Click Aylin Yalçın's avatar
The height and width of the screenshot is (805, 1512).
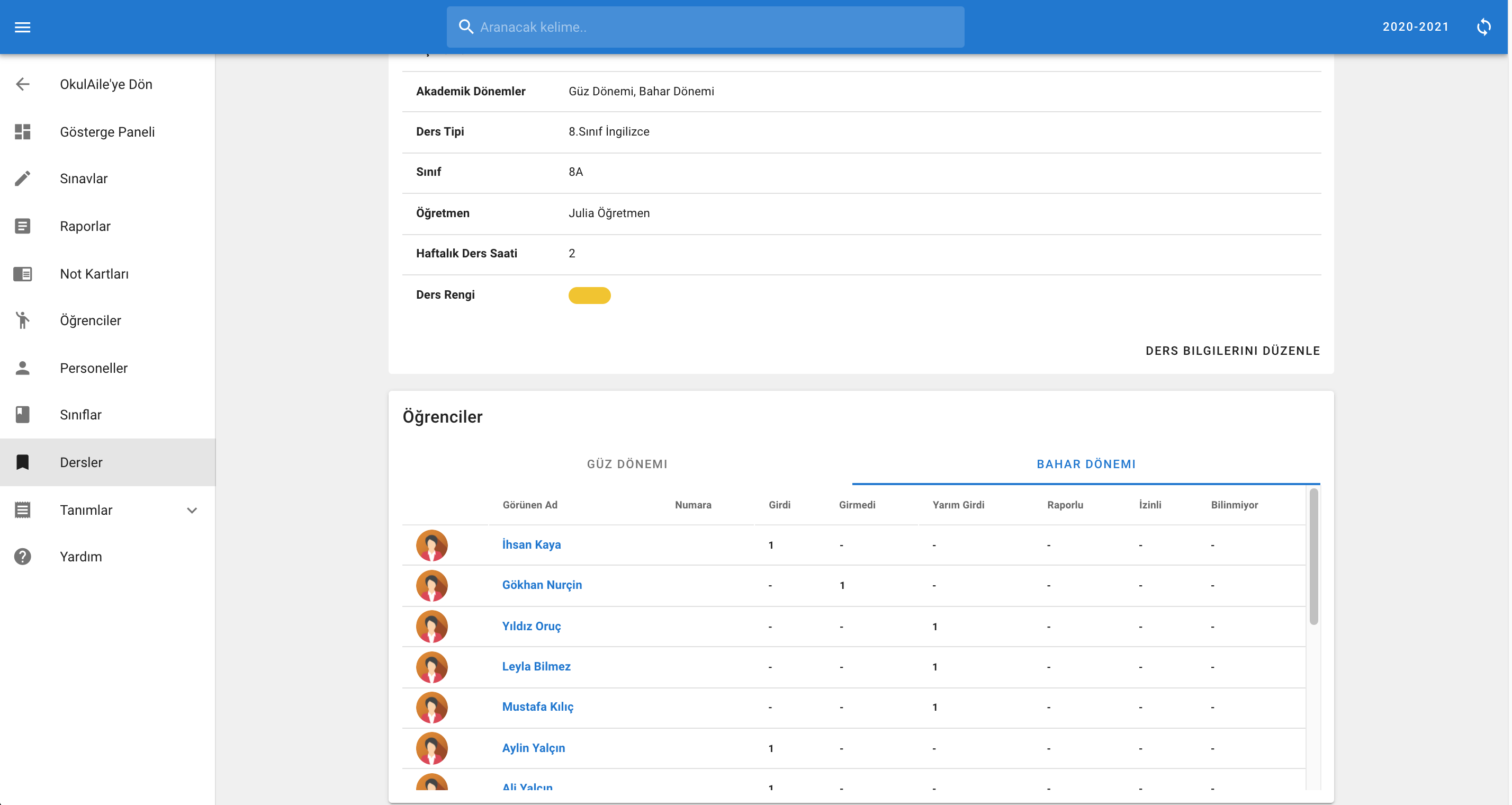pyautogui.click(x=432, y=749)
